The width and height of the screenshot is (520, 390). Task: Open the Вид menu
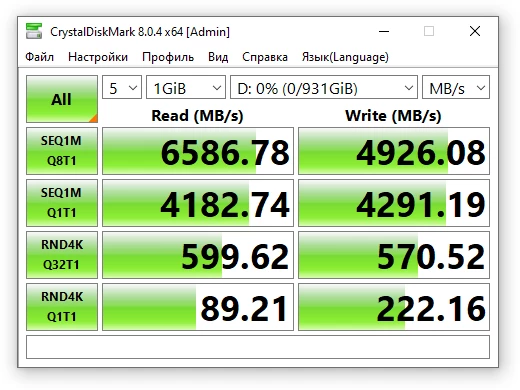[218, 57]
